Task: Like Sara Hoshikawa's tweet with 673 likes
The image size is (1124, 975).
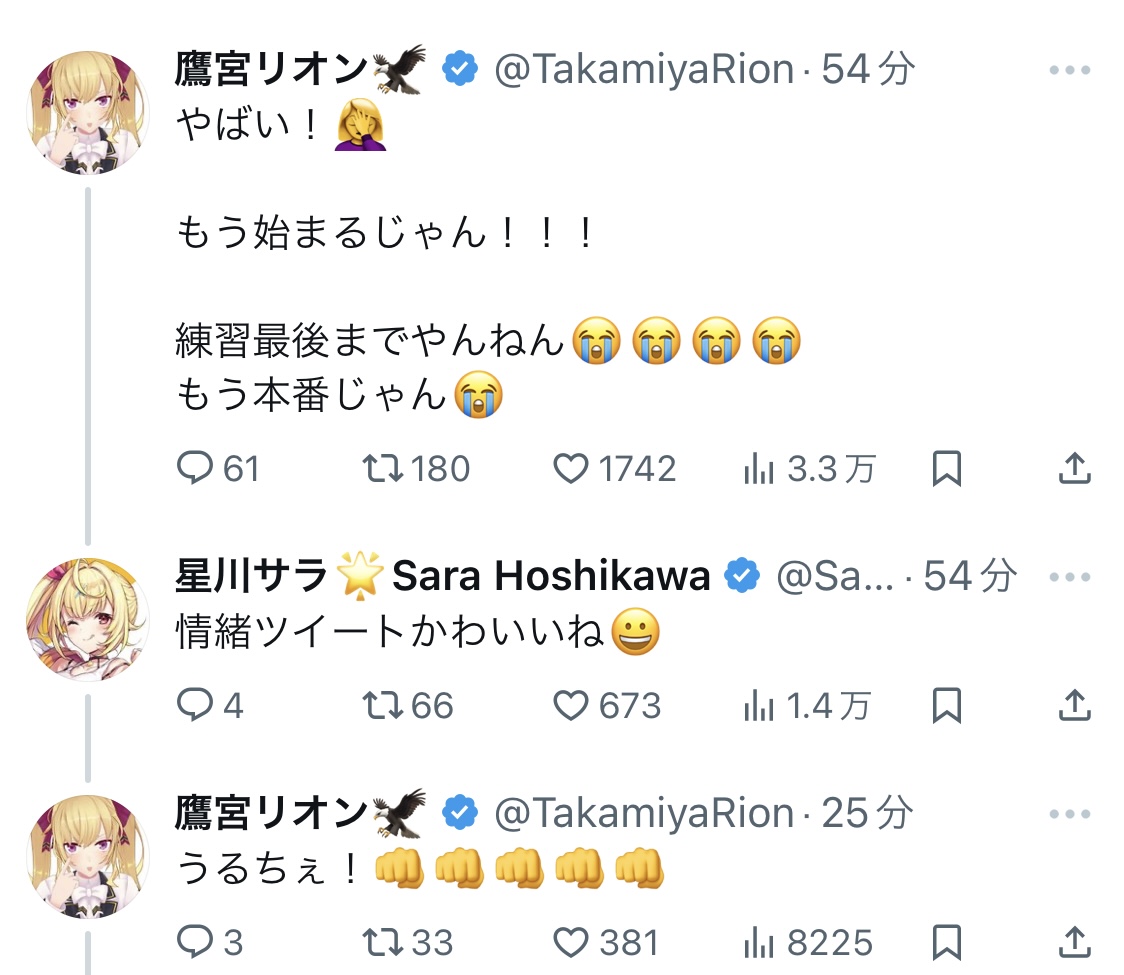Action: pos(571,706)
